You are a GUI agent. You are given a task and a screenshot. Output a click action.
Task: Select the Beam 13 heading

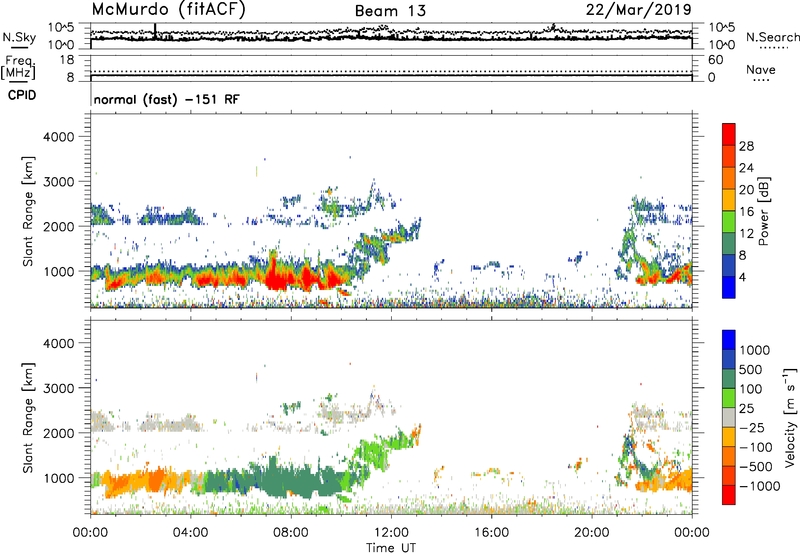pos(390,11)
